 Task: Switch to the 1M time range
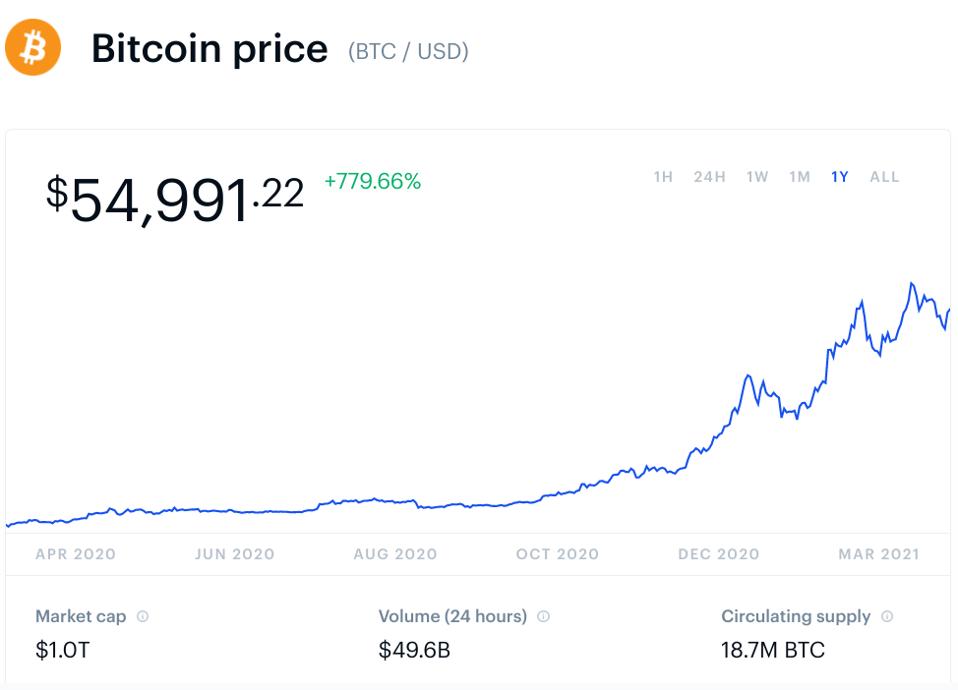coord(798,174)
